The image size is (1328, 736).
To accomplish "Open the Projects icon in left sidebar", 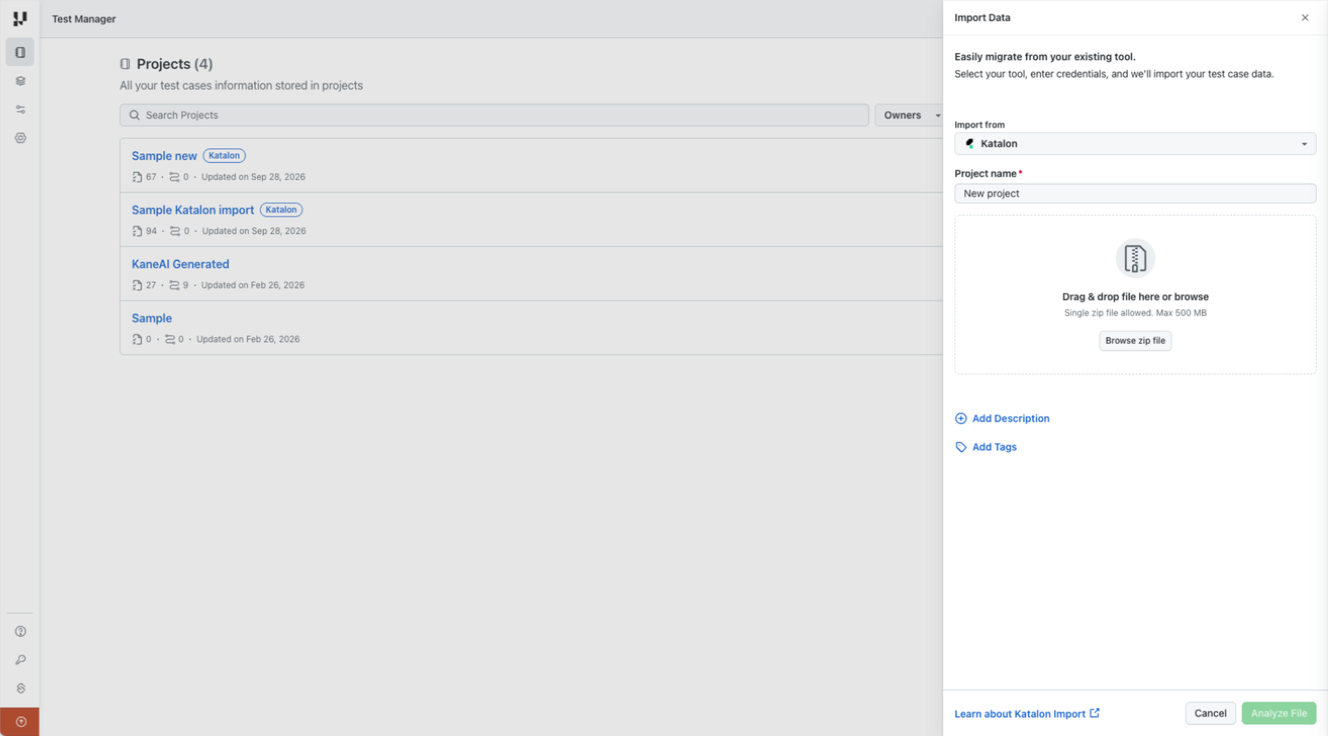I will (20, 52).
